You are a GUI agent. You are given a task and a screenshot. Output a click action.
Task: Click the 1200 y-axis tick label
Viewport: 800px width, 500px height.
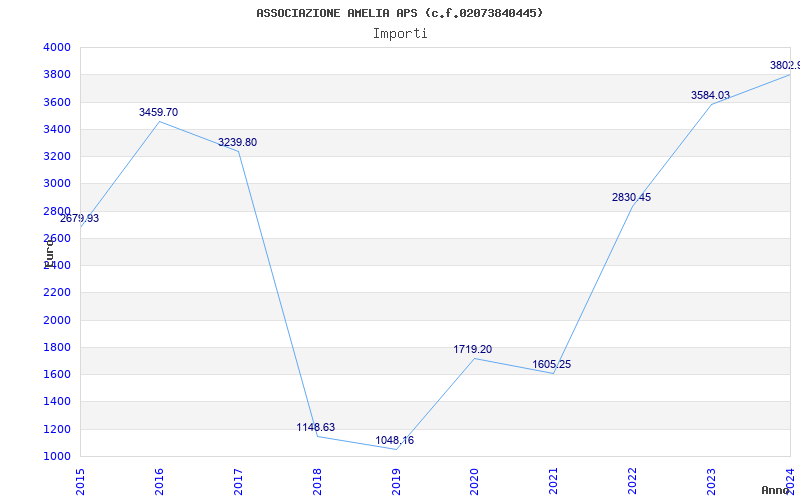point(56,429)
